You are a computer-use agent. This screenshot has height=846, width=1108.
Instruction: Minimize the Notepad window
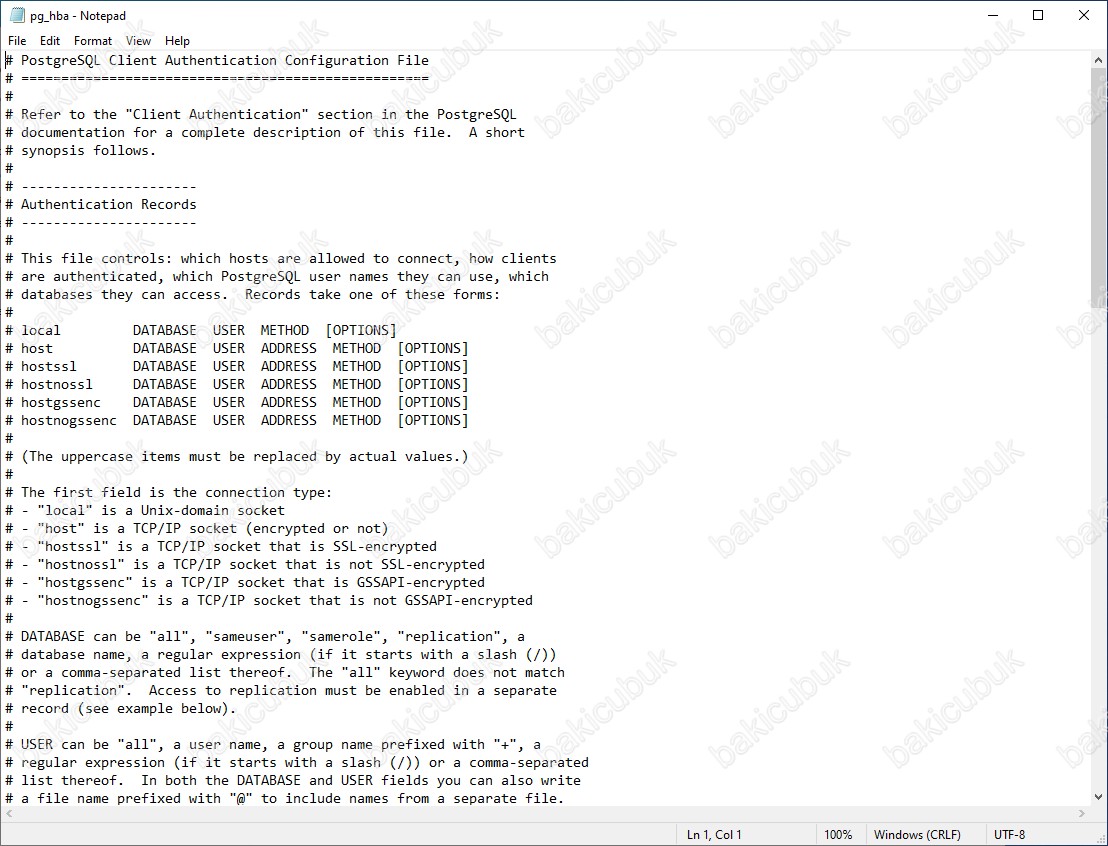coord(993,16)
